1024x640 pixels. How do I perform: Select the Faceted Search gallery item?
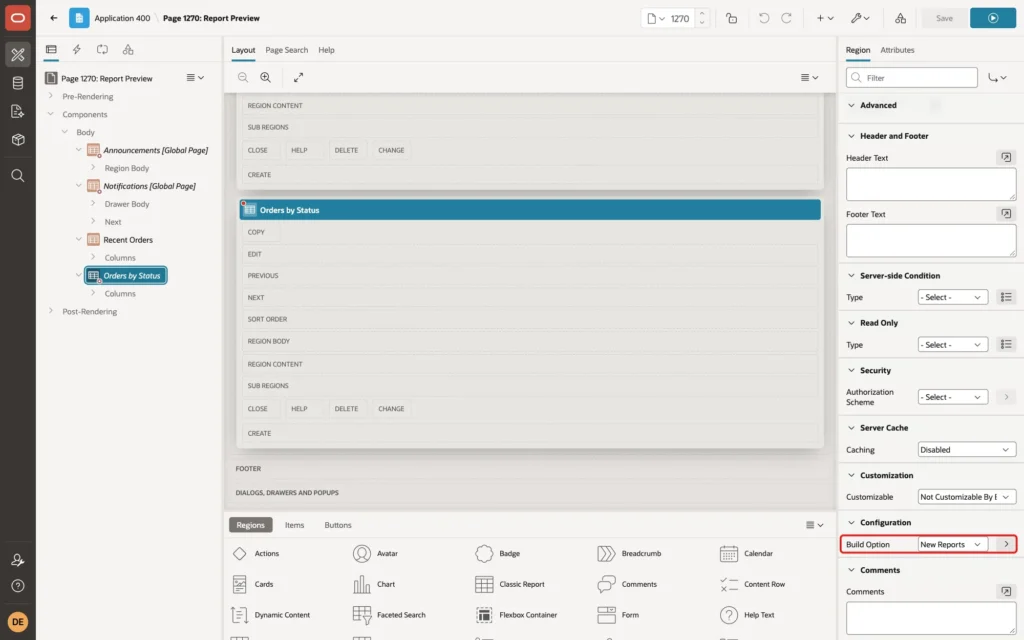(389, 615)
